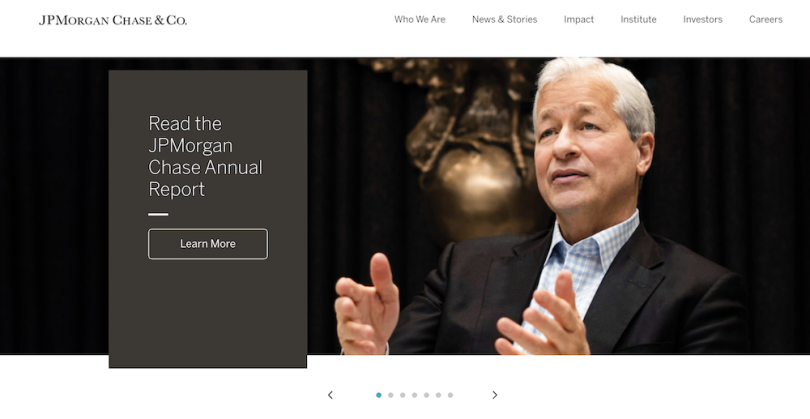Expand the Institute navigation item
Image resolution: width=810 pixels, height=419 pixels.
638,20
